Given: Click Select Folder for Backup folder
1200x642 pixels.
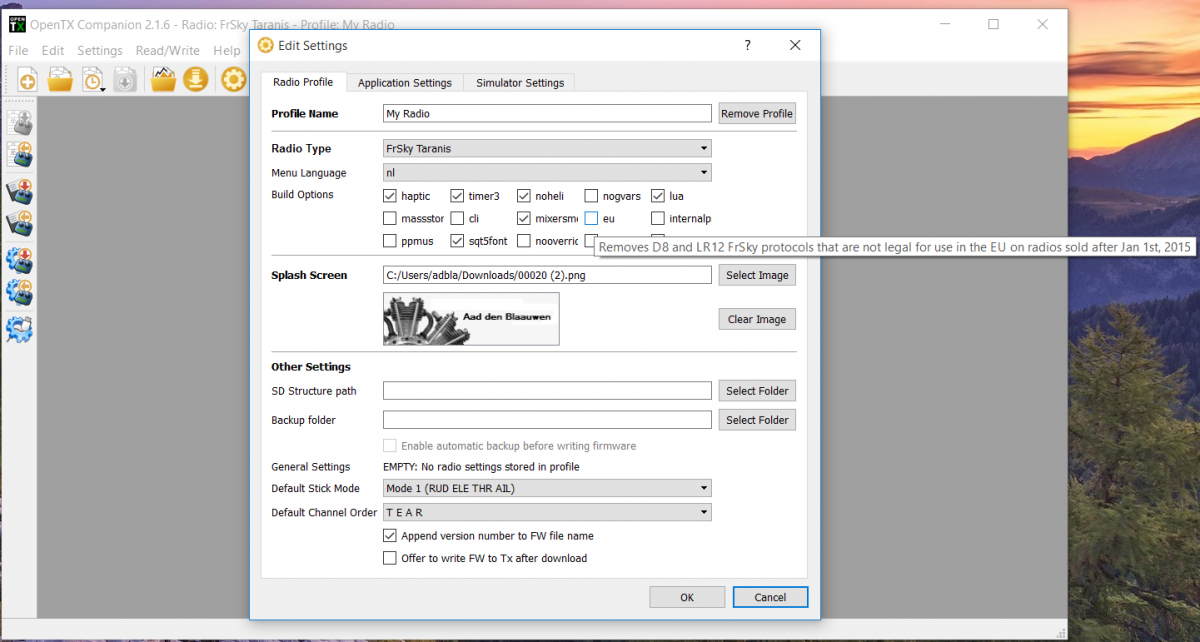Looking at the screenshot, I should coord(757,420).
